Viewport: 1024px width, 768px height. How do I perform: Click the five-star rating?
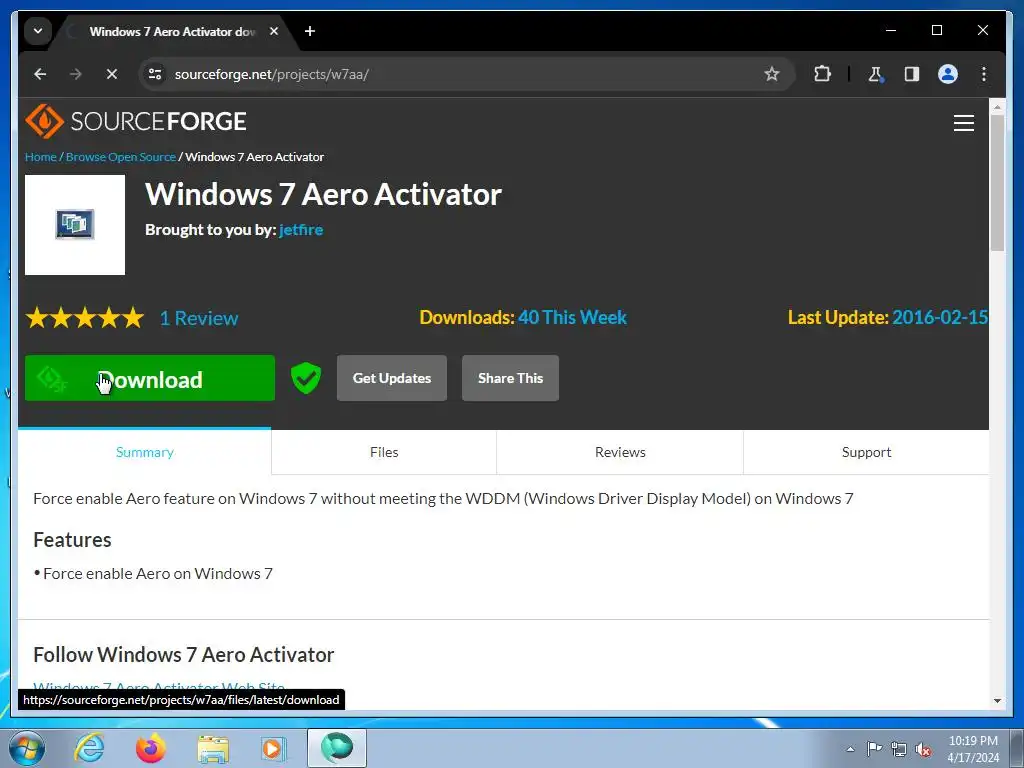(x=85, y=318)
